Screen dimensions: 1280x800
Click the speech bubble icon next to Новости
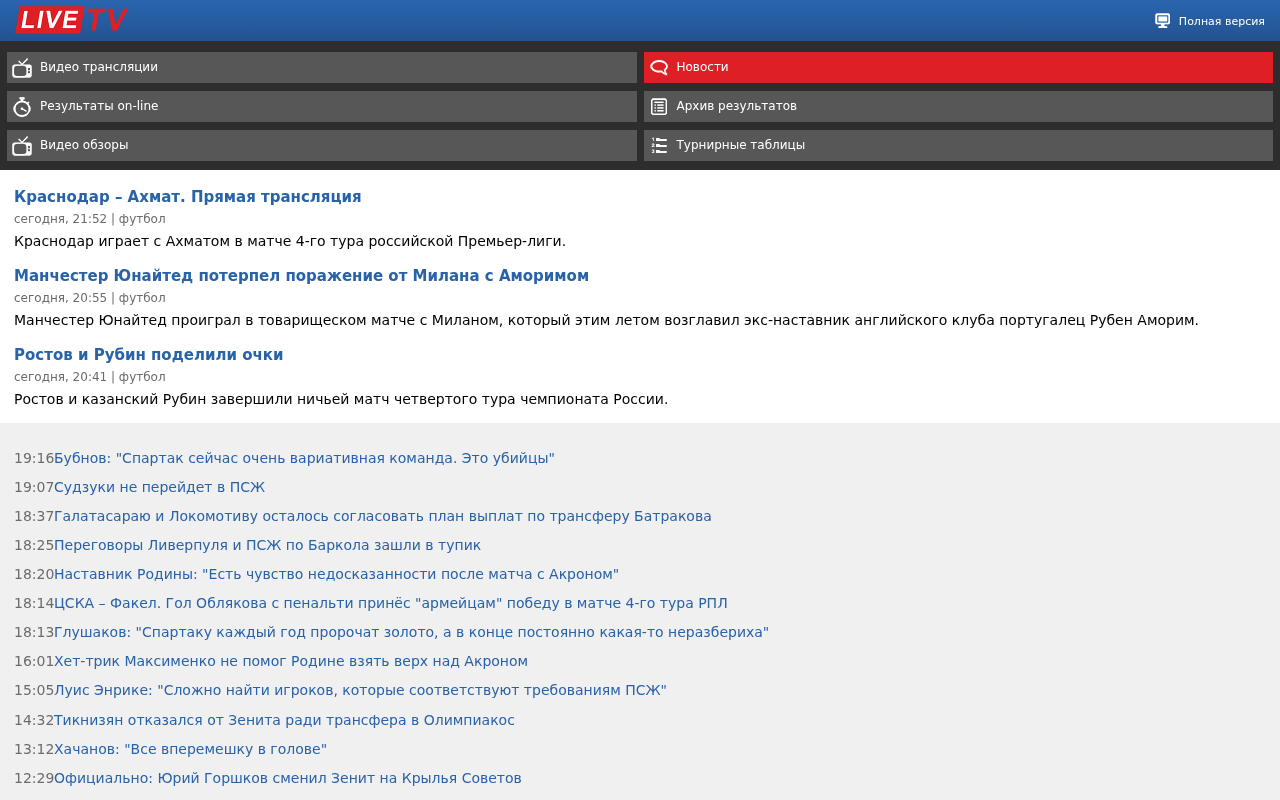659,67
